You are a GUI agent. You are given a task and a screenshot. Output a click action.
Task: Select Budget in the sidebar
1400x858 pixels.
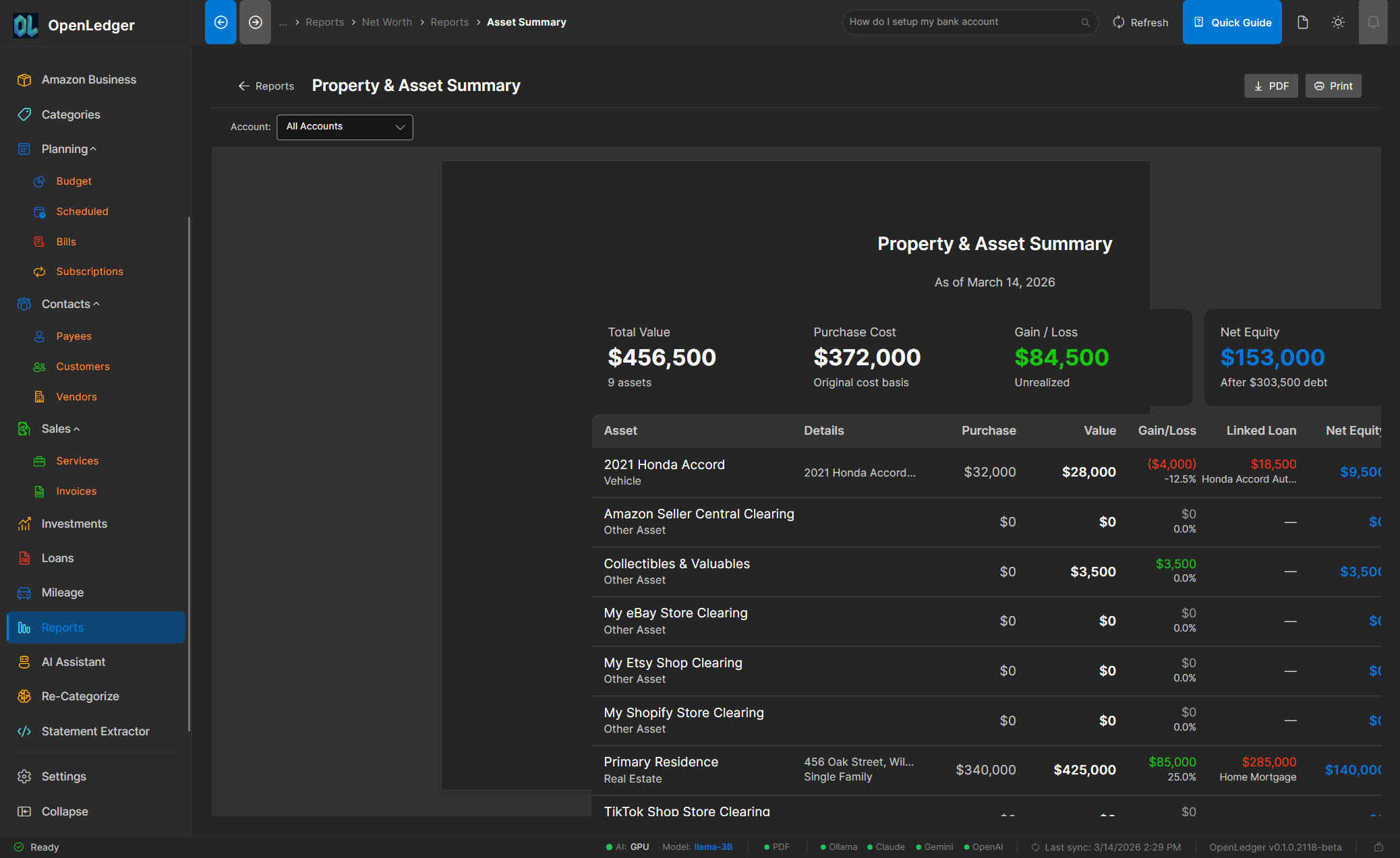tap(74, 181)
